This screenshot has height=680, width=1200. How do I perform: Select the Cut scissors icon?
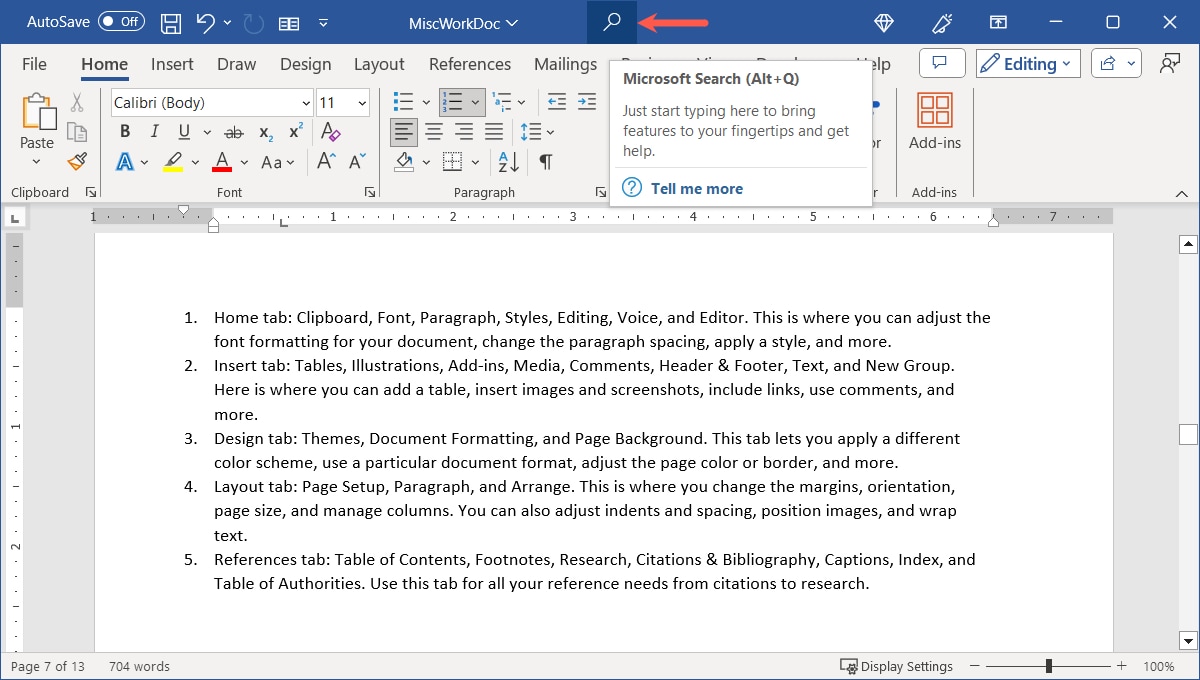78,102
